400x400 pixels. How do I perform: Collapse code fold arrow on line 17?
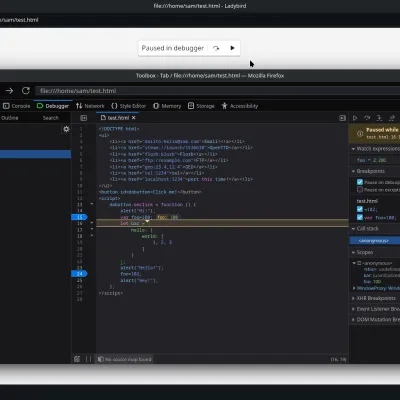click(92, 229)
